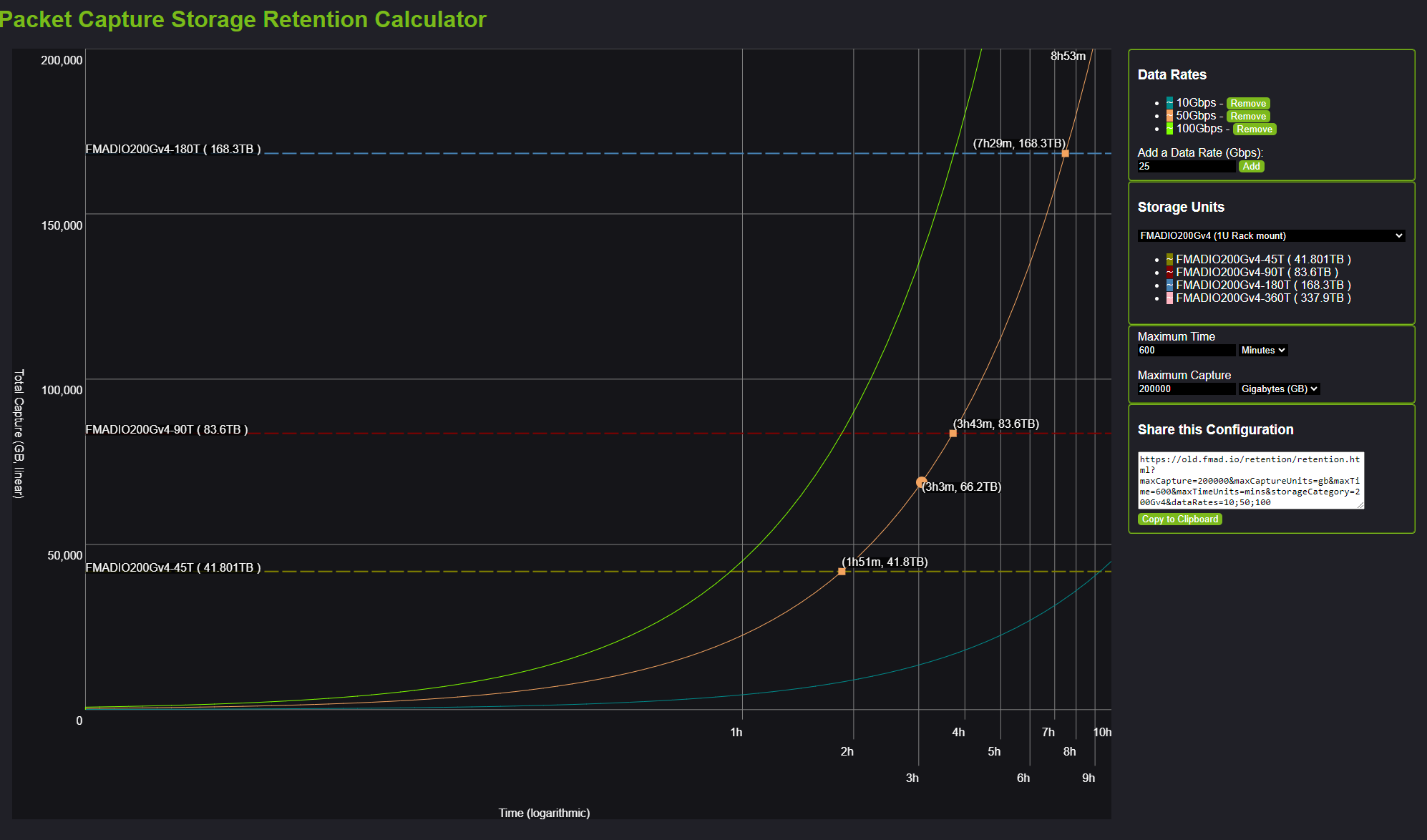Click the 8h time axis label
The image size is (1427, 840).
[x=1069, y=752]
